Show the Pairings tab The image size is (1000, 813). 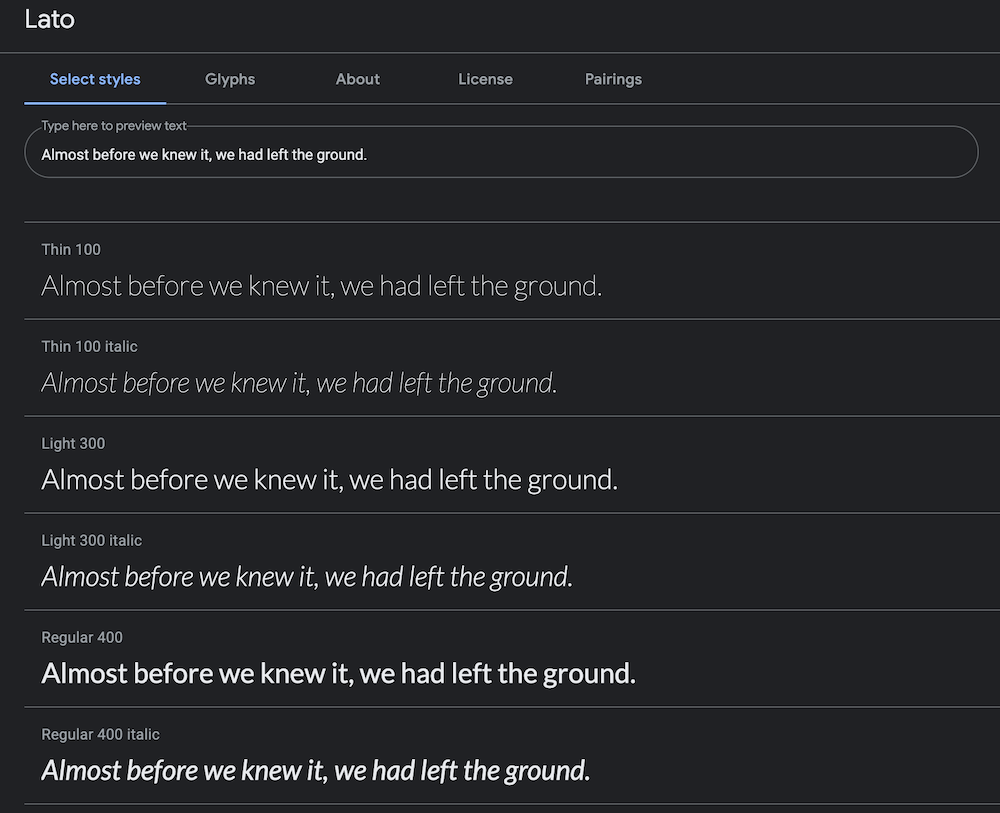point(613,79)
